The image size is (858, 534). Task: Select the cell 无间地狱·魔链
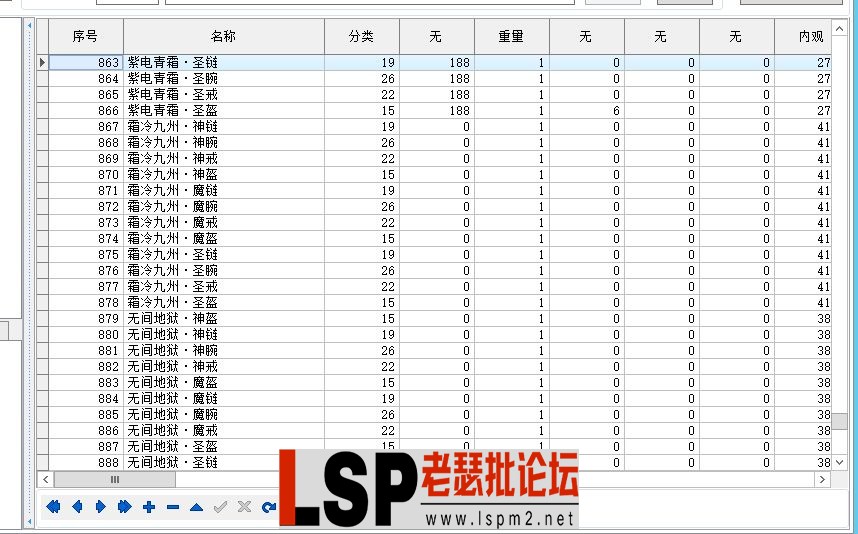[x=224, y=398]
